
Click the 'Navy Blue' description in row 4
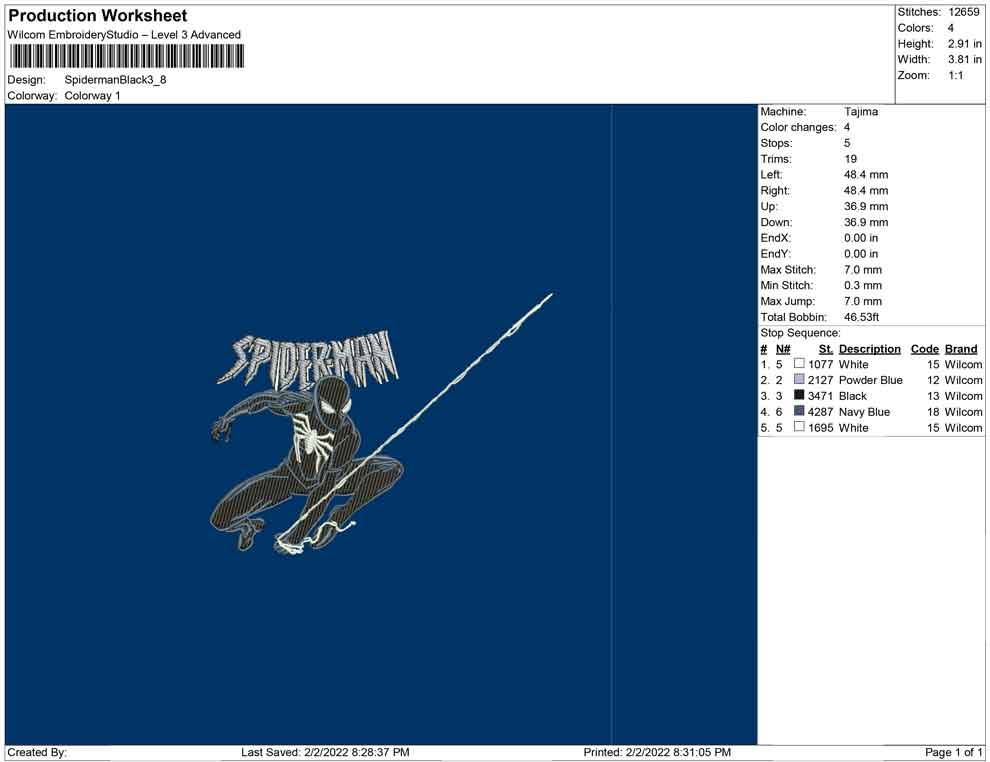coord(864,412)
